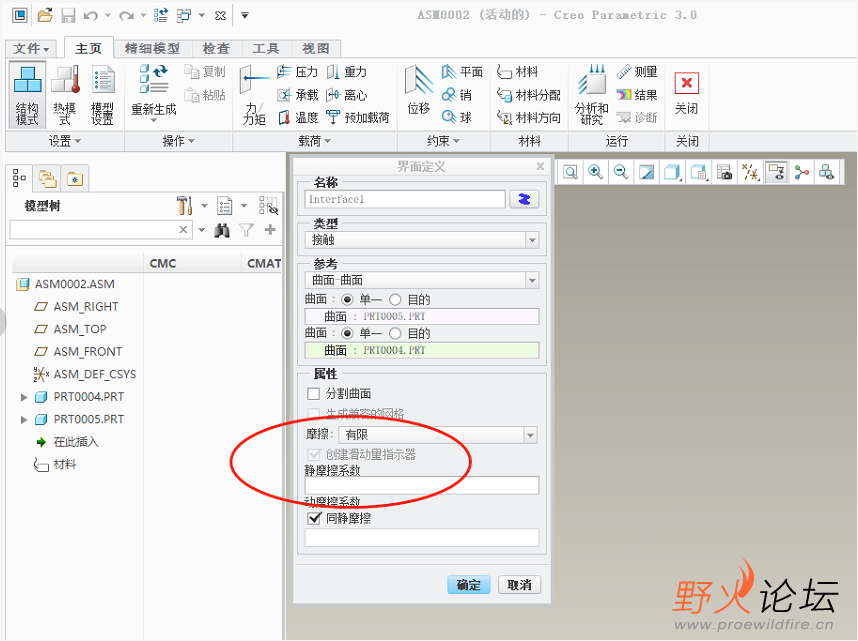Create 销 pin constraint

[457, 95]
